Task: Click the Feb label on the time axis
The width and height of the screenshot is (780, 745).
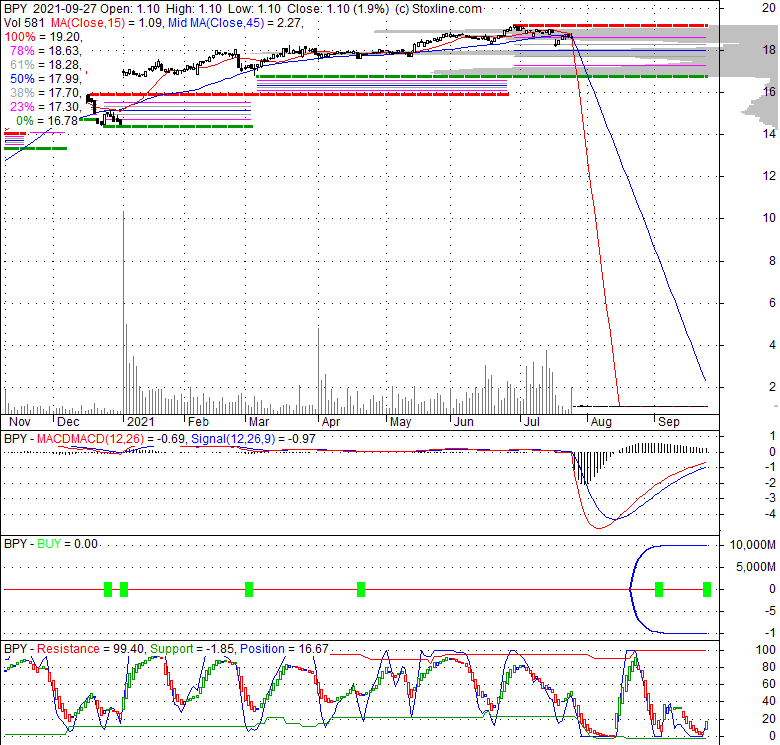Action: click(198, 422)
